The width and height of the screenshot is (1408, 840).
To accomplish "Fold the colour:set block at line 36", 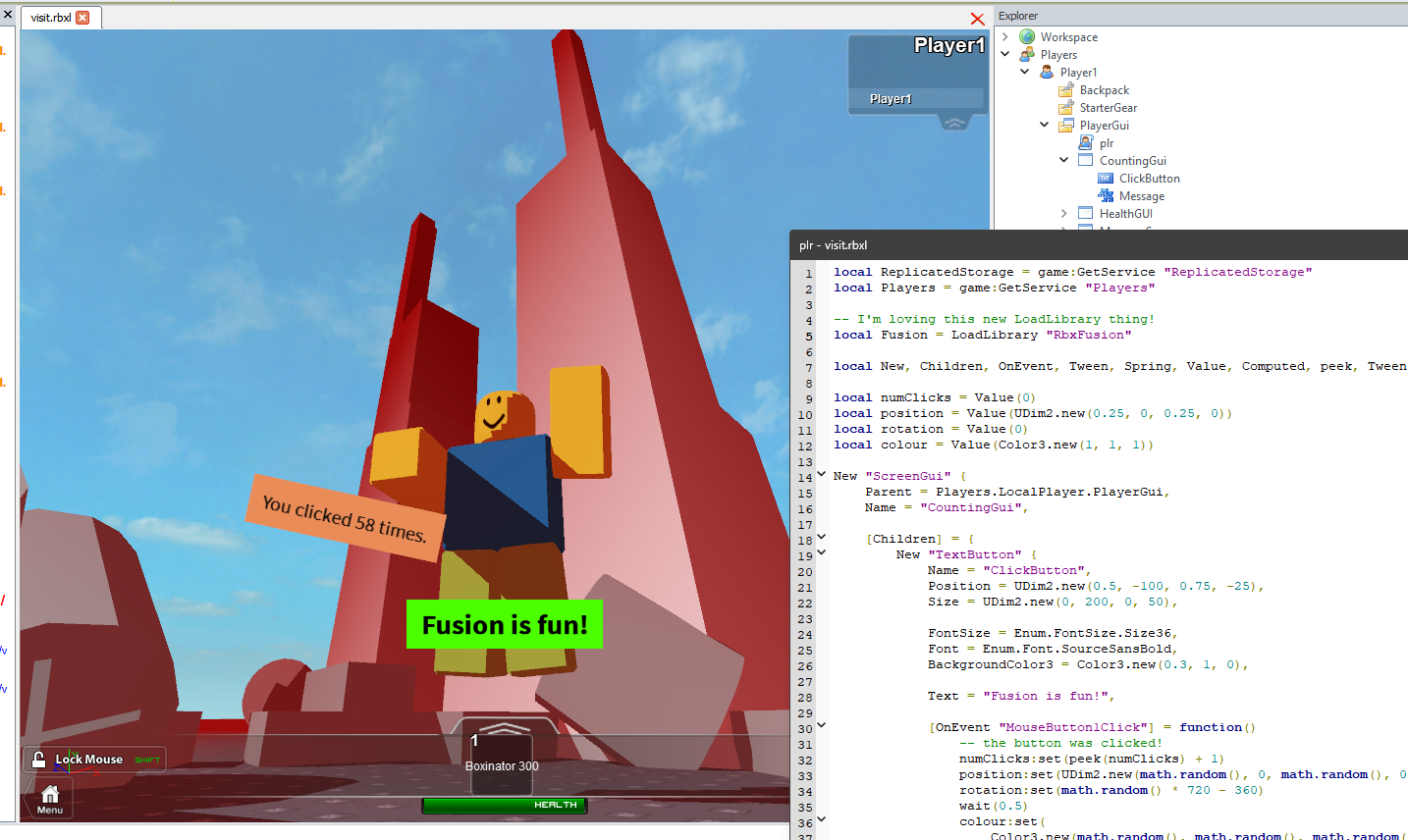I will tap(822, 820).
